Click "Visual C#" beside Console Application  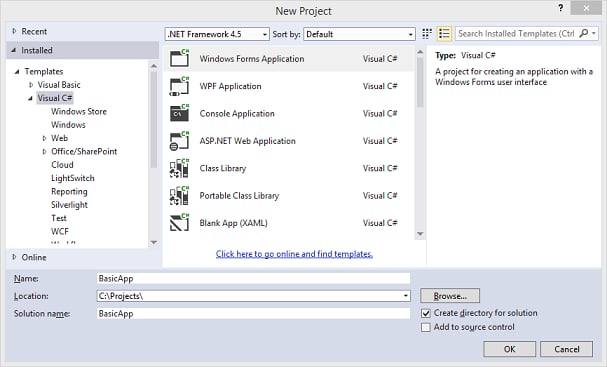[380, 113]
